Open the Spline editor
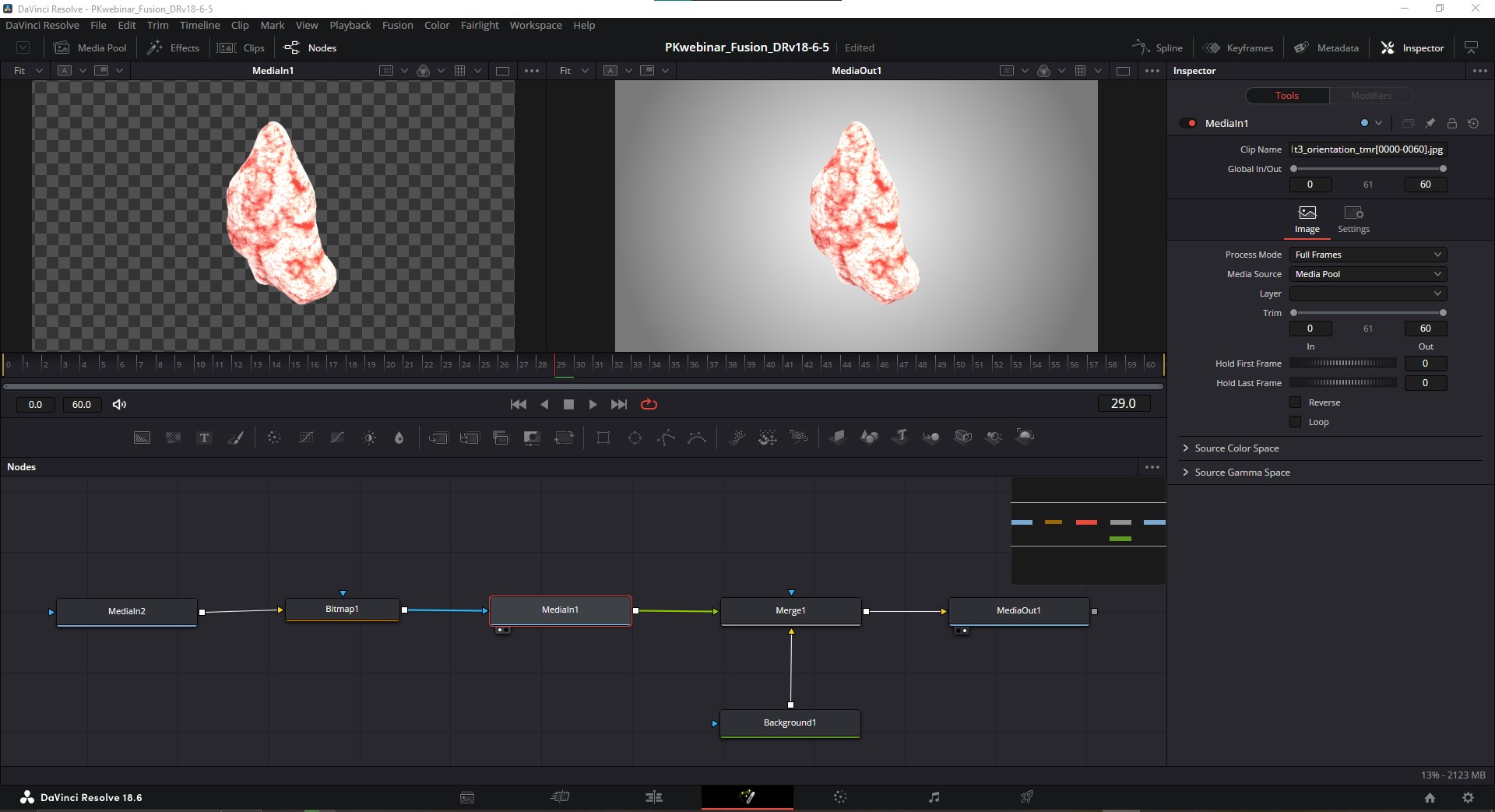 1158,47
